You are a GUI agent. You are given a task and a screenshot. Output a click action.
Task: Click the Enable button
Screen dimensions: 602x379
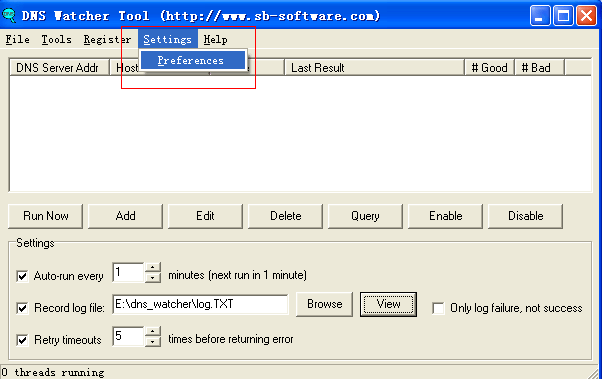[445, 216]
